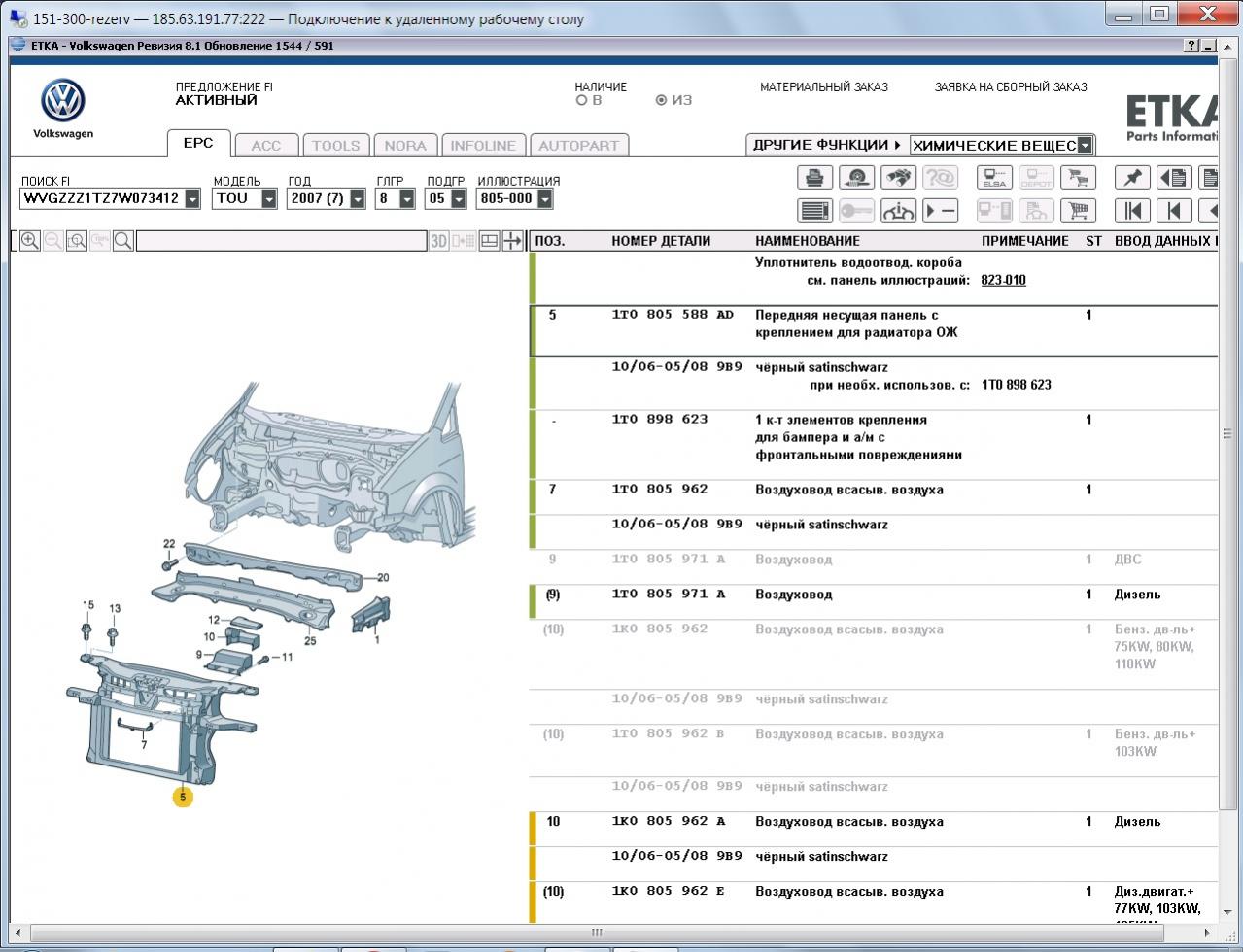The image size is (1243, 952).
Task: Open the single shopping cart icon
Action: pyautogui.click(x=1078, y=211)
